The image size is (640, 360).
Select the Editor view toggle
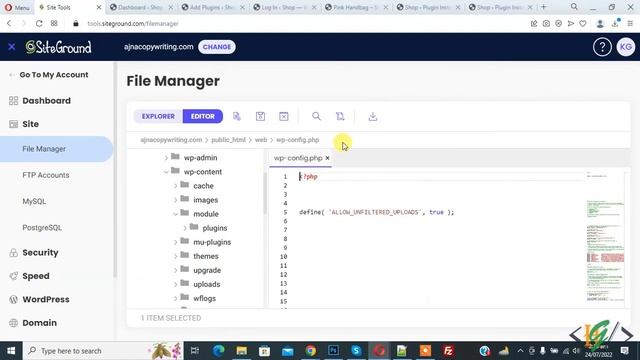coord(203,116)
